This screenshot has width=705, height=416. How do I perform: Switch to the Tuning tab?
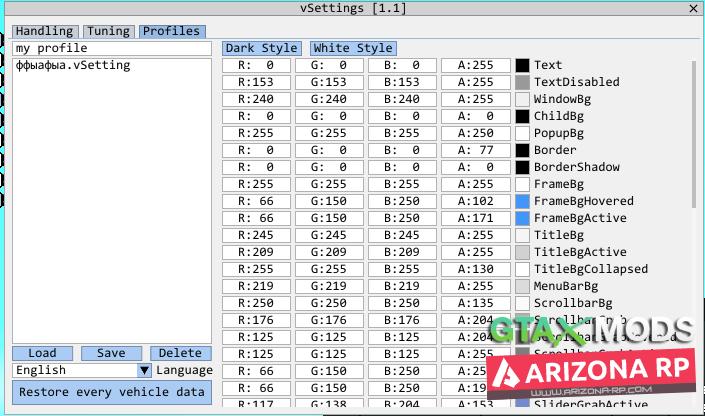pos(108,31)
